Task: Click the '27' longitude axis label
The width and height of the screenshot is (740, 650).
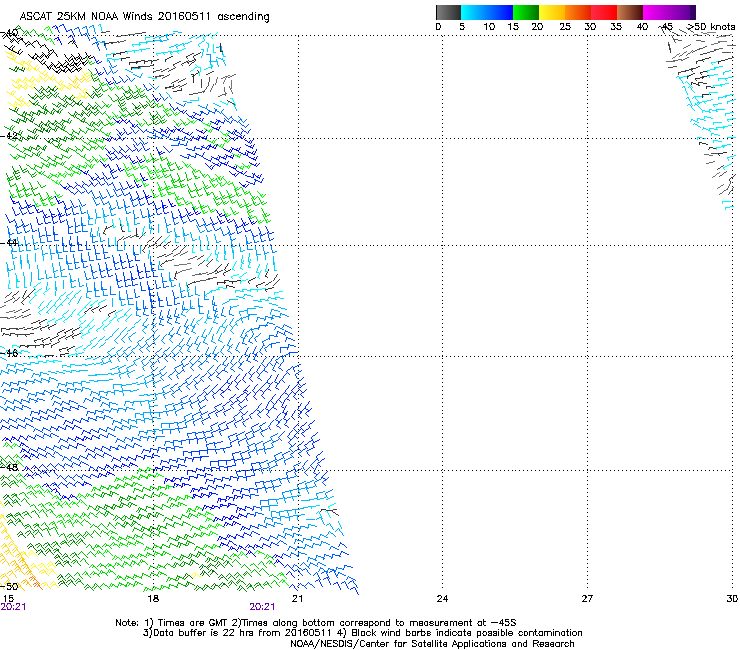Action: (x=587, y=599)
